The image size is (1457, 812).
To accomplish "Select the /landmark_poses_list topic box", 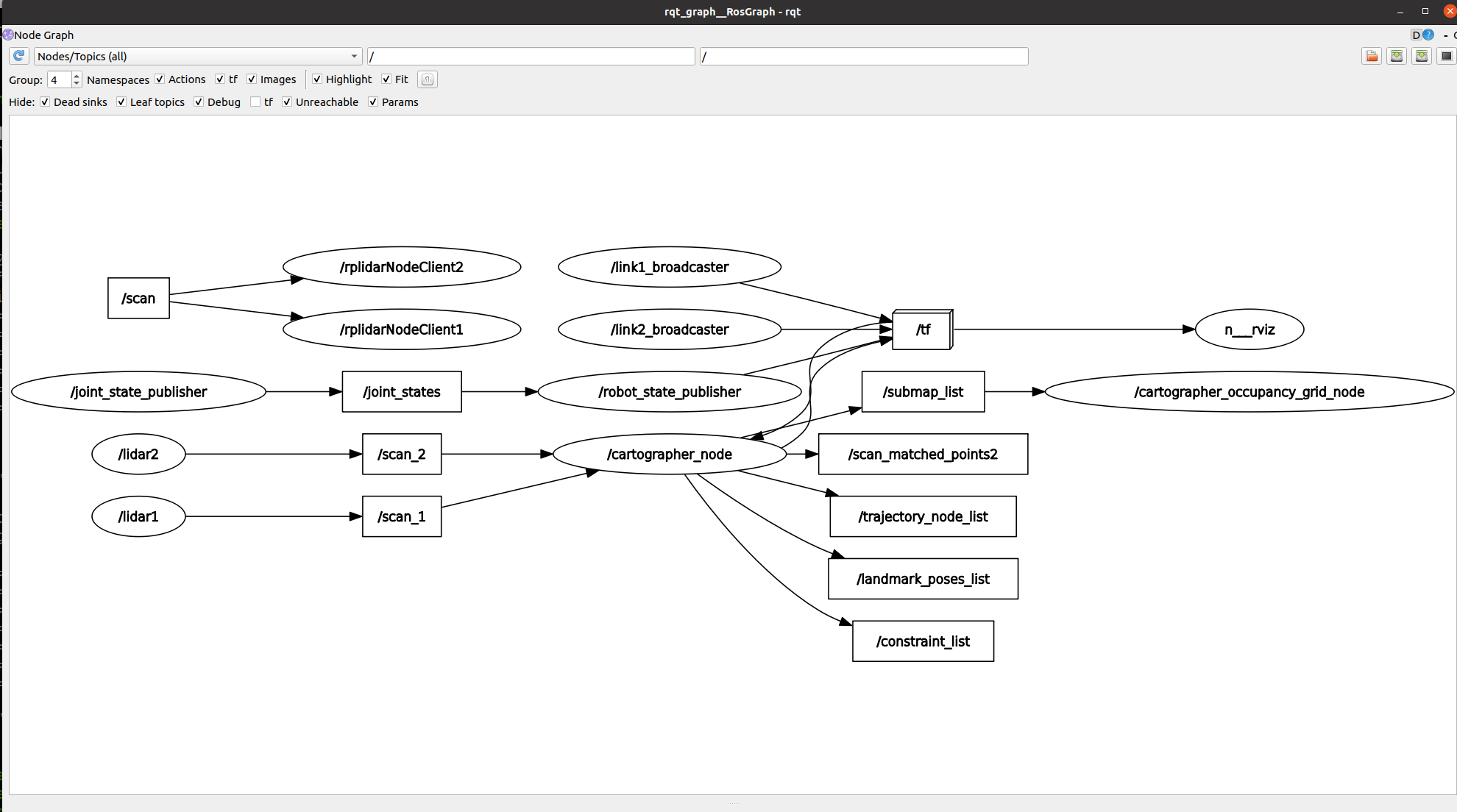I will tap(923, 579).
